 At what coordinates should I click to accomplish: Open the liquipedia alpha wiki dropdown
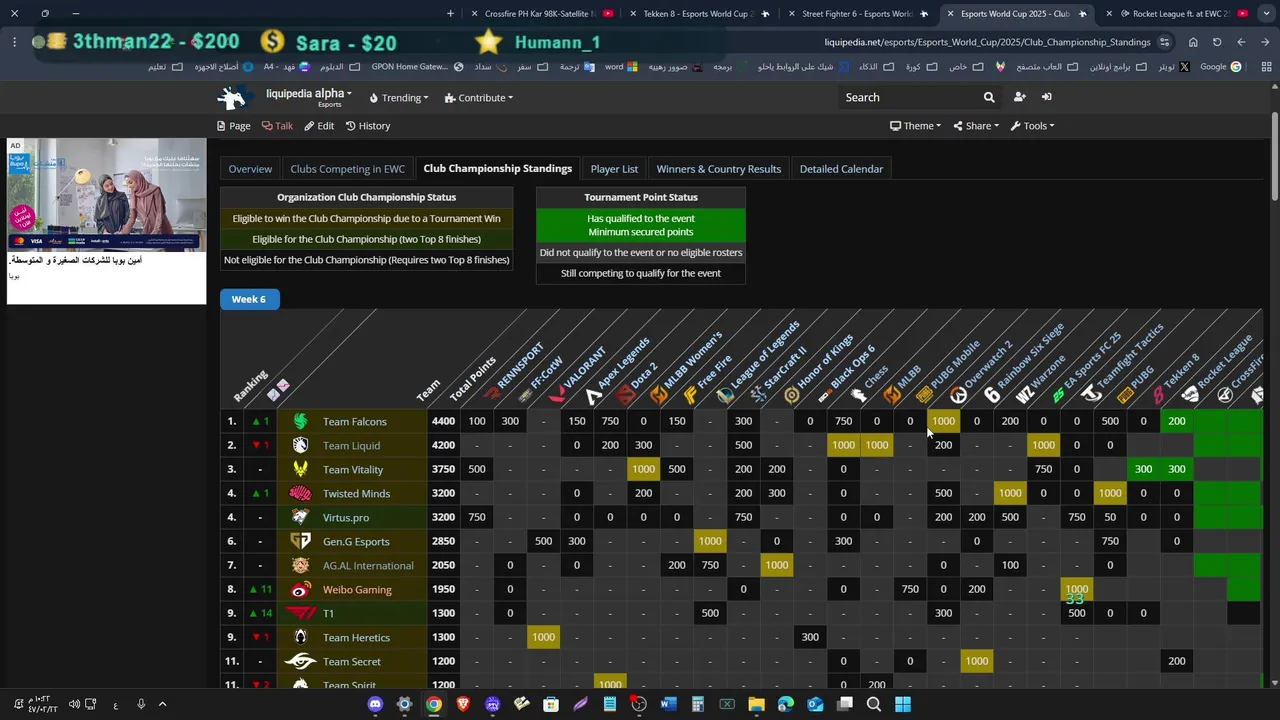[x=309, y=97]
